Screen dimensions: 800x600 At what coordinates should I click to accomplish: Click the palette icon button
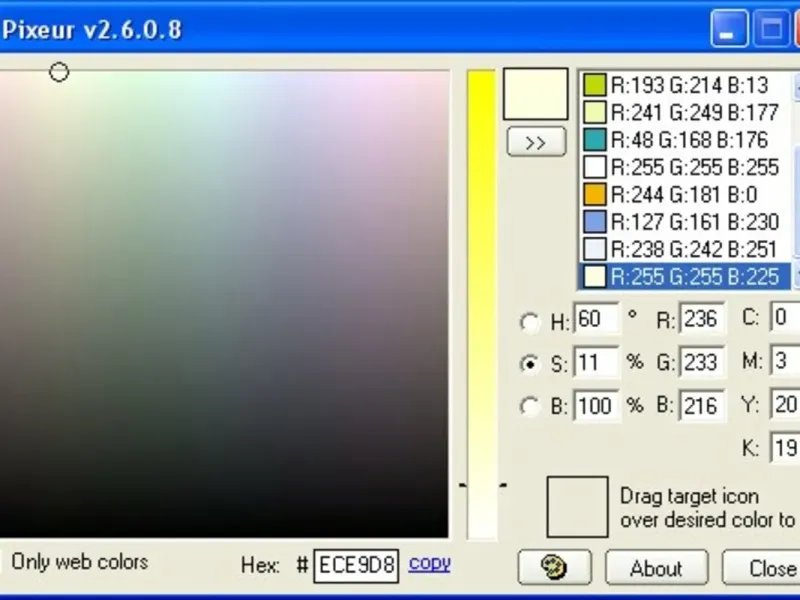click(x=555, y=567)
